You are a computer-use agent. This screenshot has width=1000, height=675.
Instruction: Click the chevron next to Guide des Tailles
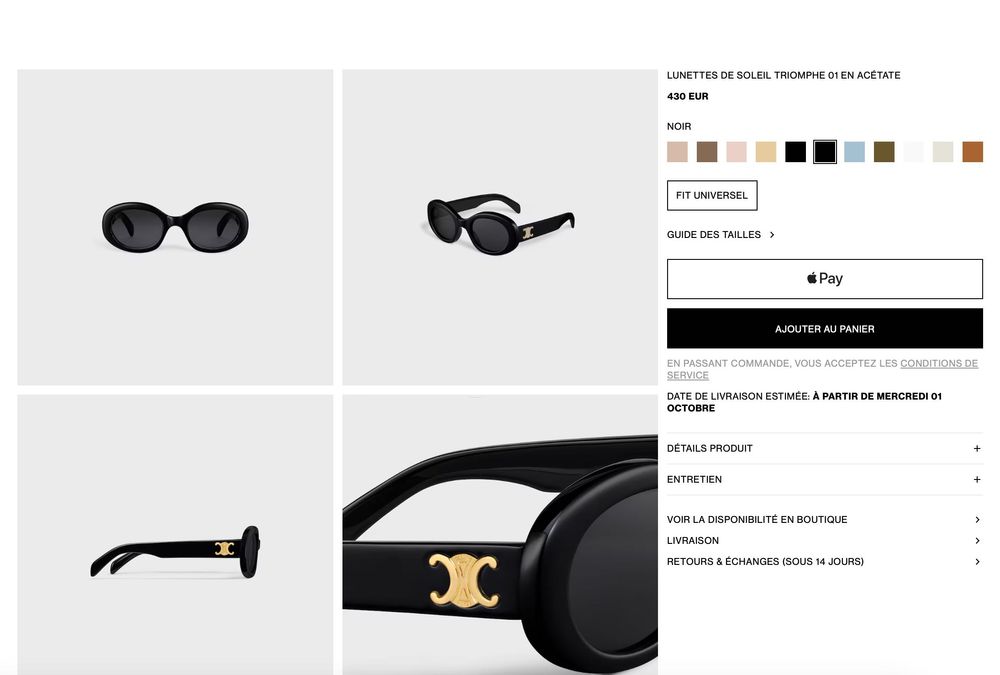pyautogui.click(x=772, y=235)
